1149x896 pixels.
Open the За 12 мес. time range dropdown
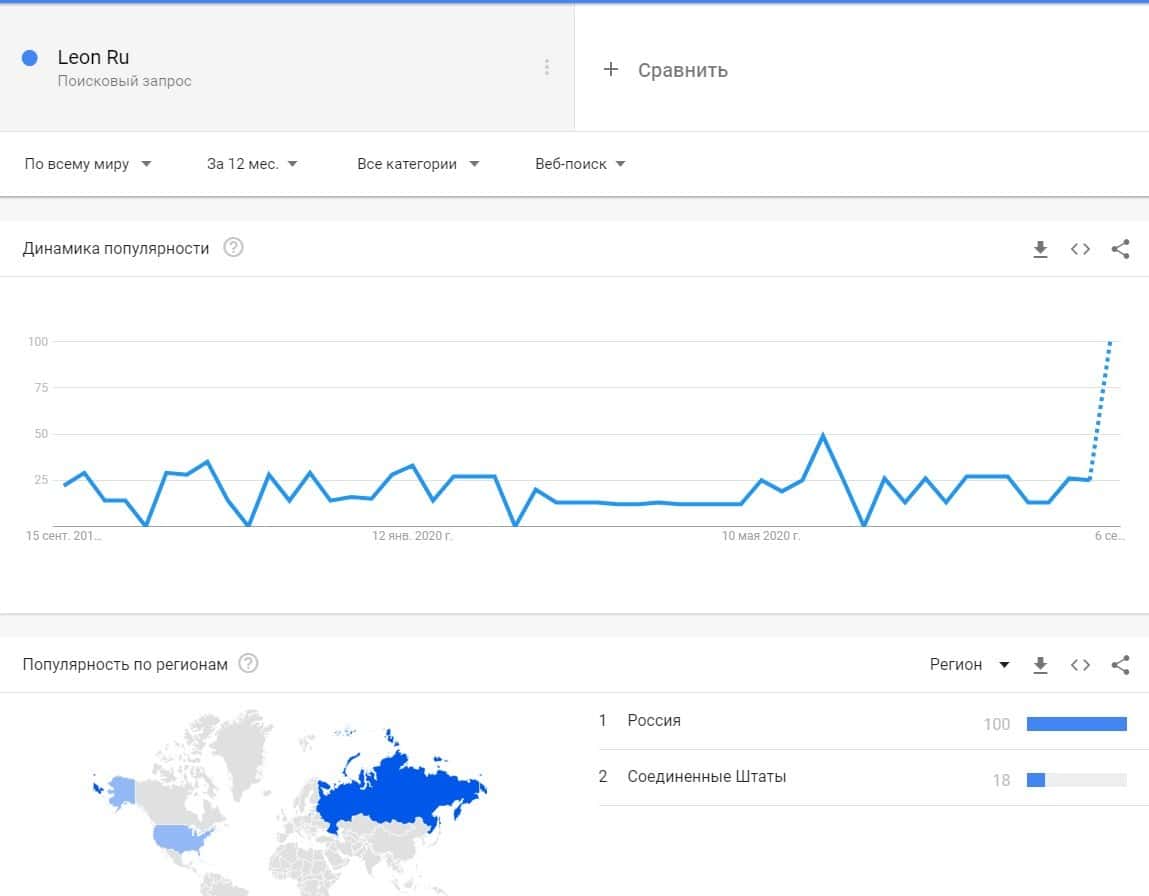(x=252, y=164)
